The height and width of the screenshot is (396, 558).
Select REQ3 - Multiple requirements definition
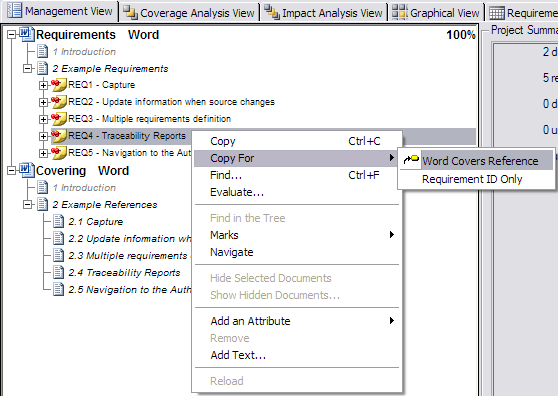point(149,118)
